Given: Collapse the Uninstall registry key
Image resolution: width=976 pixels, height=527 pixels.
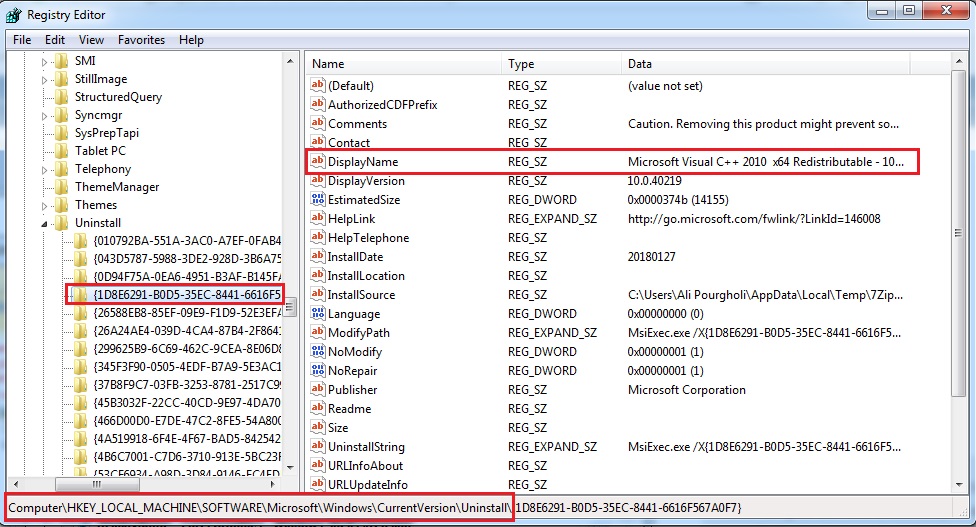Looking at the screenshot, I should point(45,223).
